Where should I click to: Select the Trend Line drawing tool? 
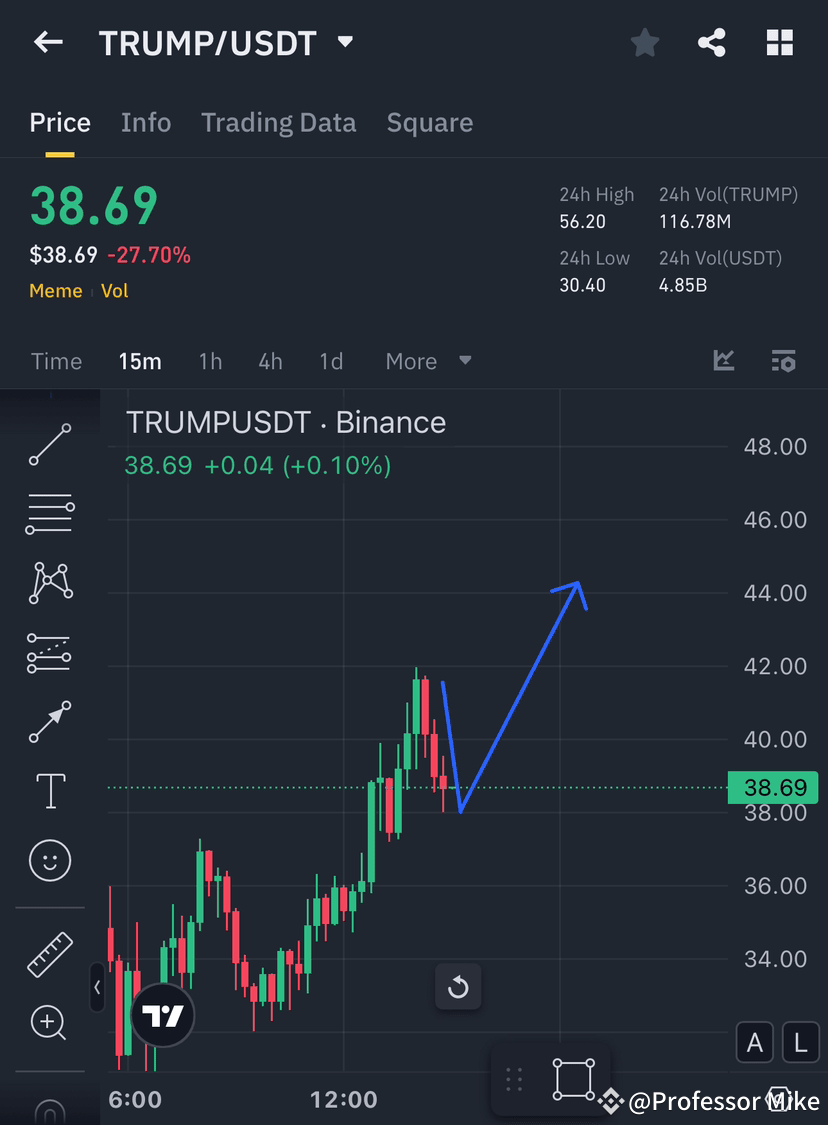tap(49, 443)
